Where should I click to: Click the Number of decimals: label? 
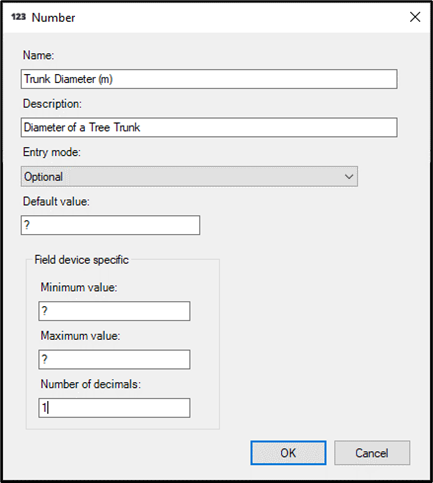pyautogui.click(x=91, y=384)
